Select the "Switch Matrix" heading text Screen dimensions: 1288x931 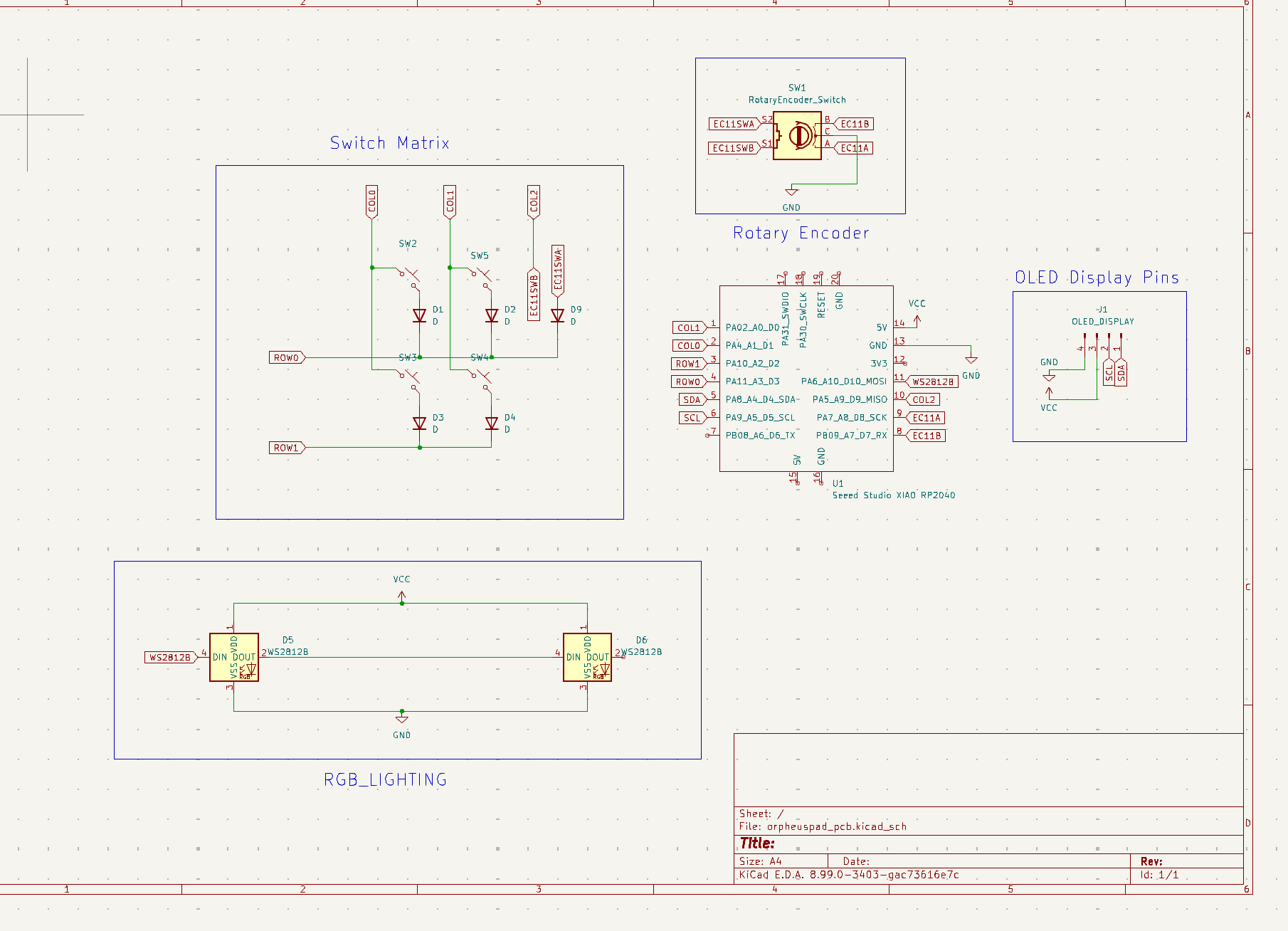(x=389, y=143)
